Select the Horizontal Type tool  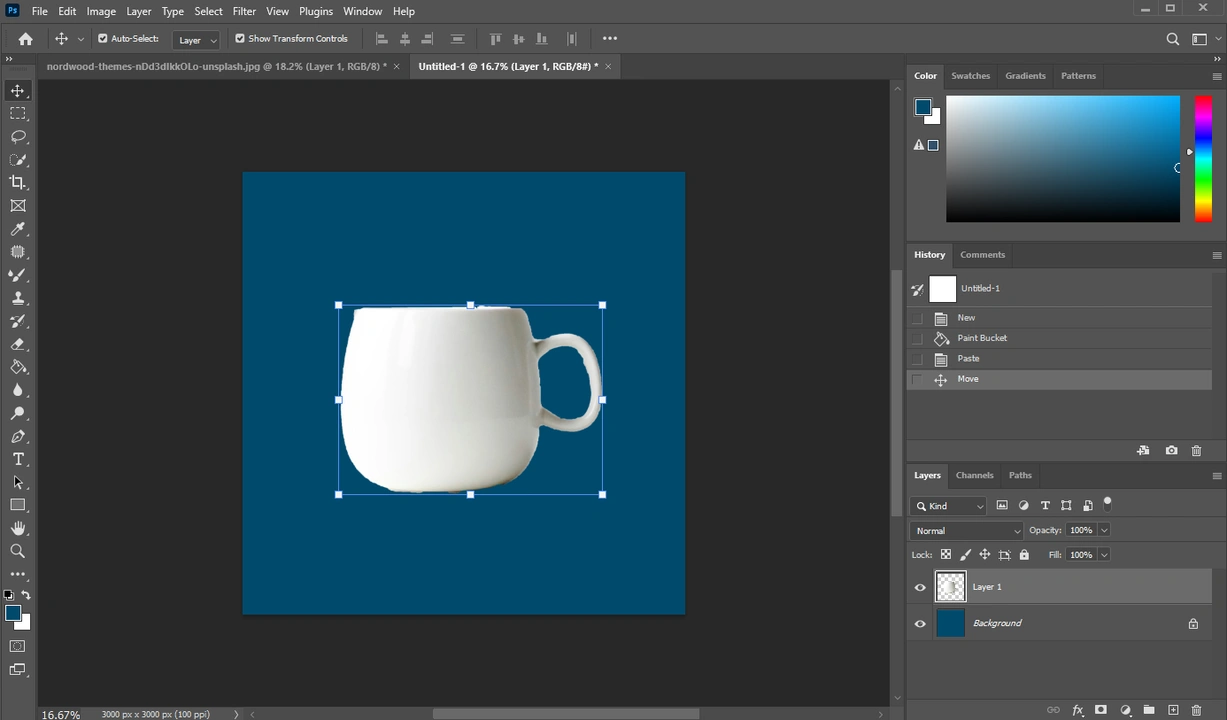click(x=18, y=459)
